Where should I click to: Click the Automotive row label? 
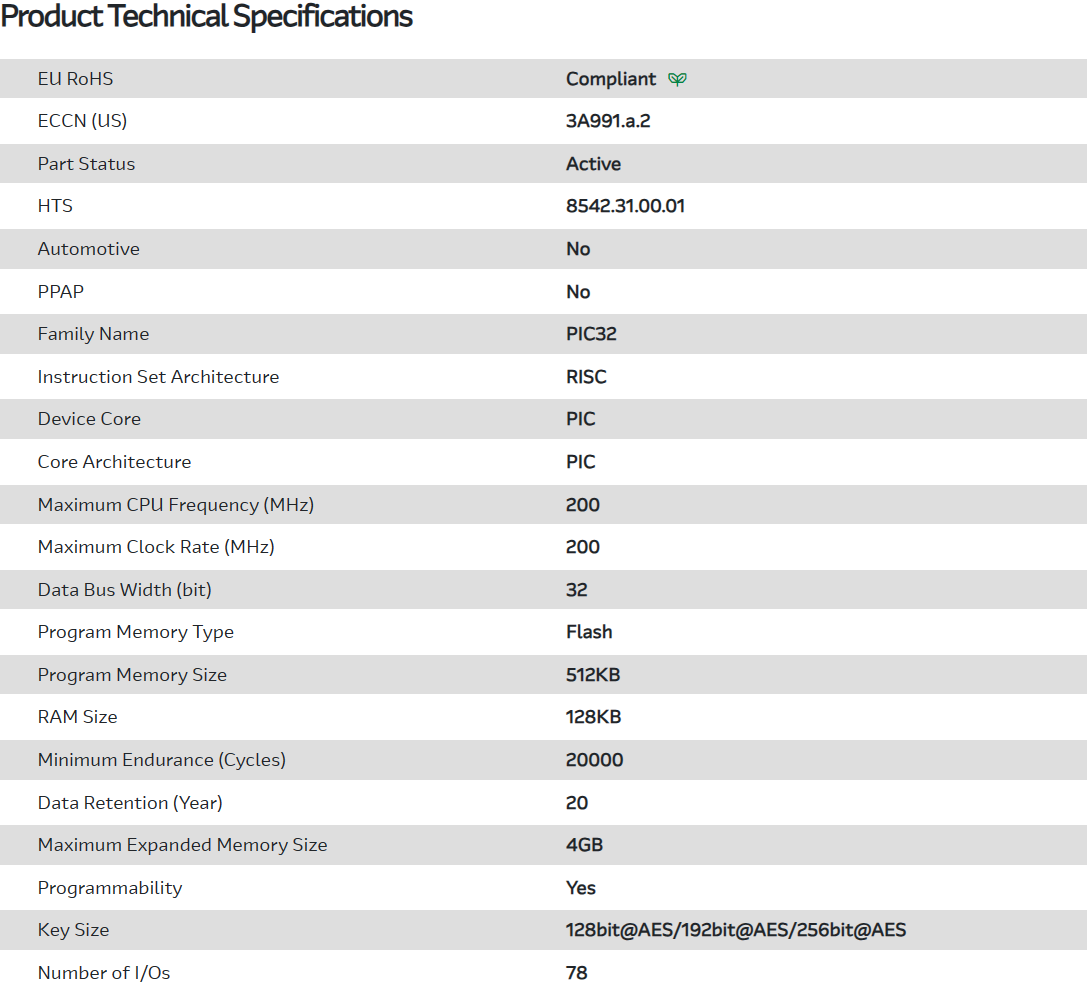[x=89, y=249]
